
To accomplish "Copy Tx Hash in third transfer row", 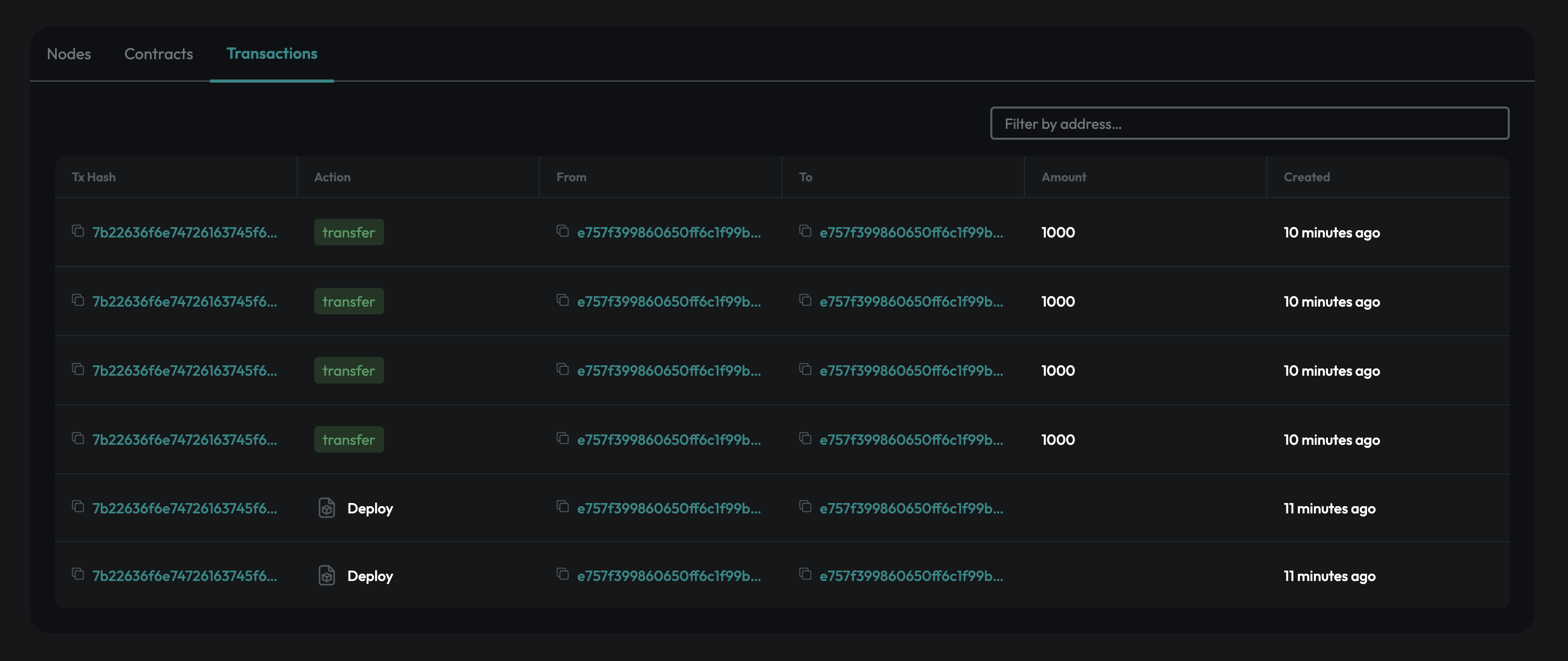I will pyautogui.click(x=78, y=369).
